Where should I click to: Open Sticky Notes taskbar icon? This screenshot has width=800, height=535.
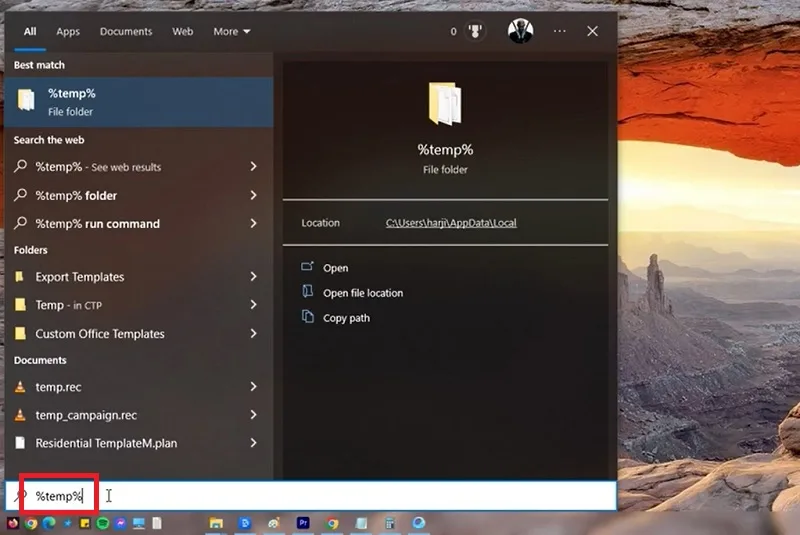pos(85,523)
